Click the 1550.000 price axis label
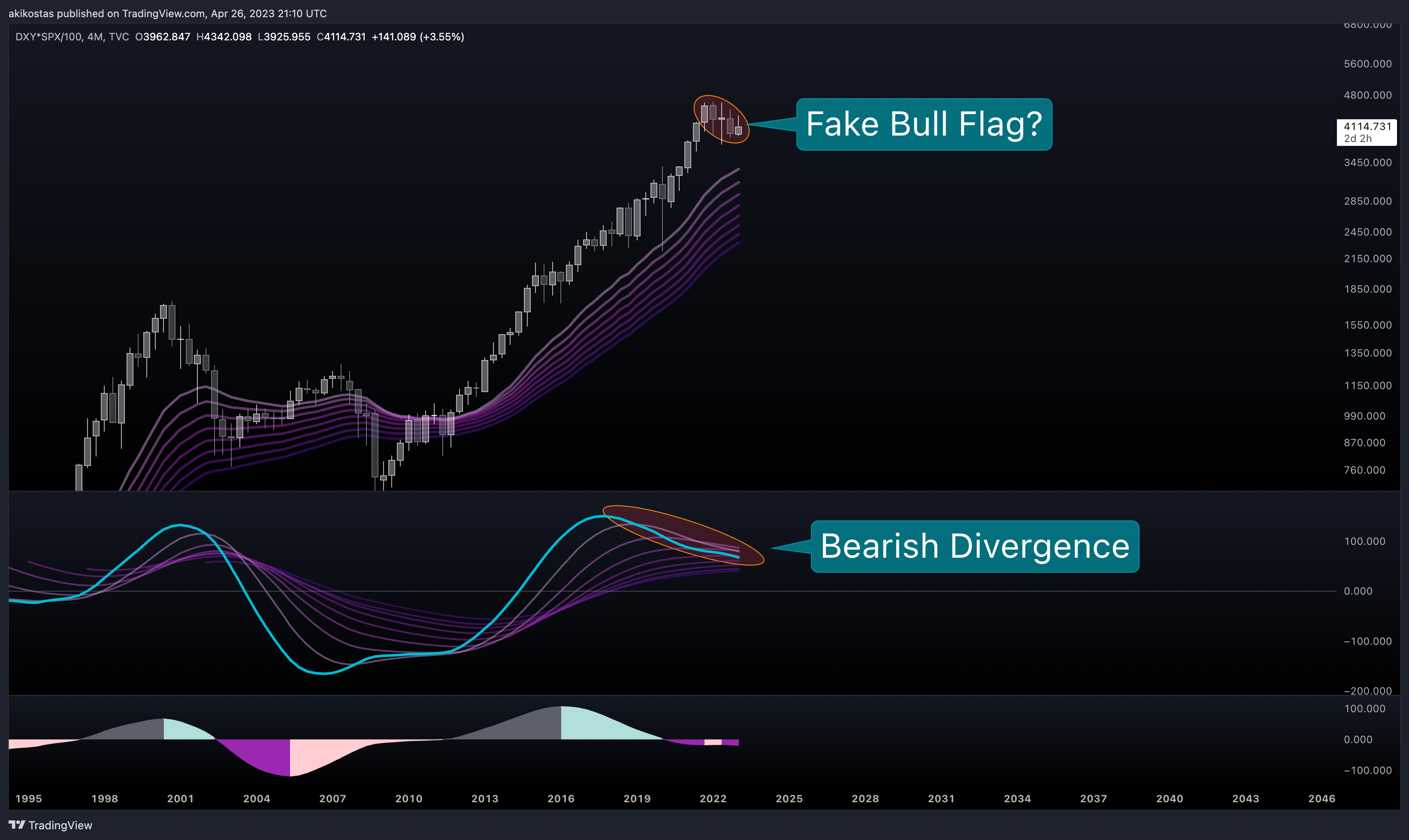1409x840 pixels. 1368,325
